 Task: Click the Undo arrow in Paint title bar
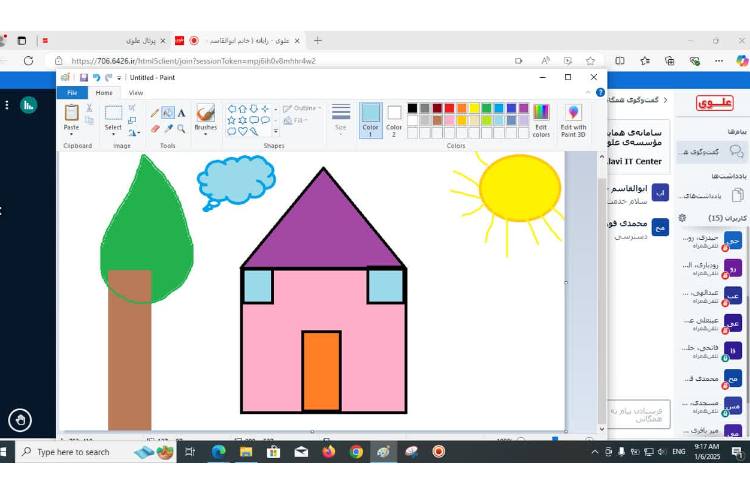click(x=96, y=77)
